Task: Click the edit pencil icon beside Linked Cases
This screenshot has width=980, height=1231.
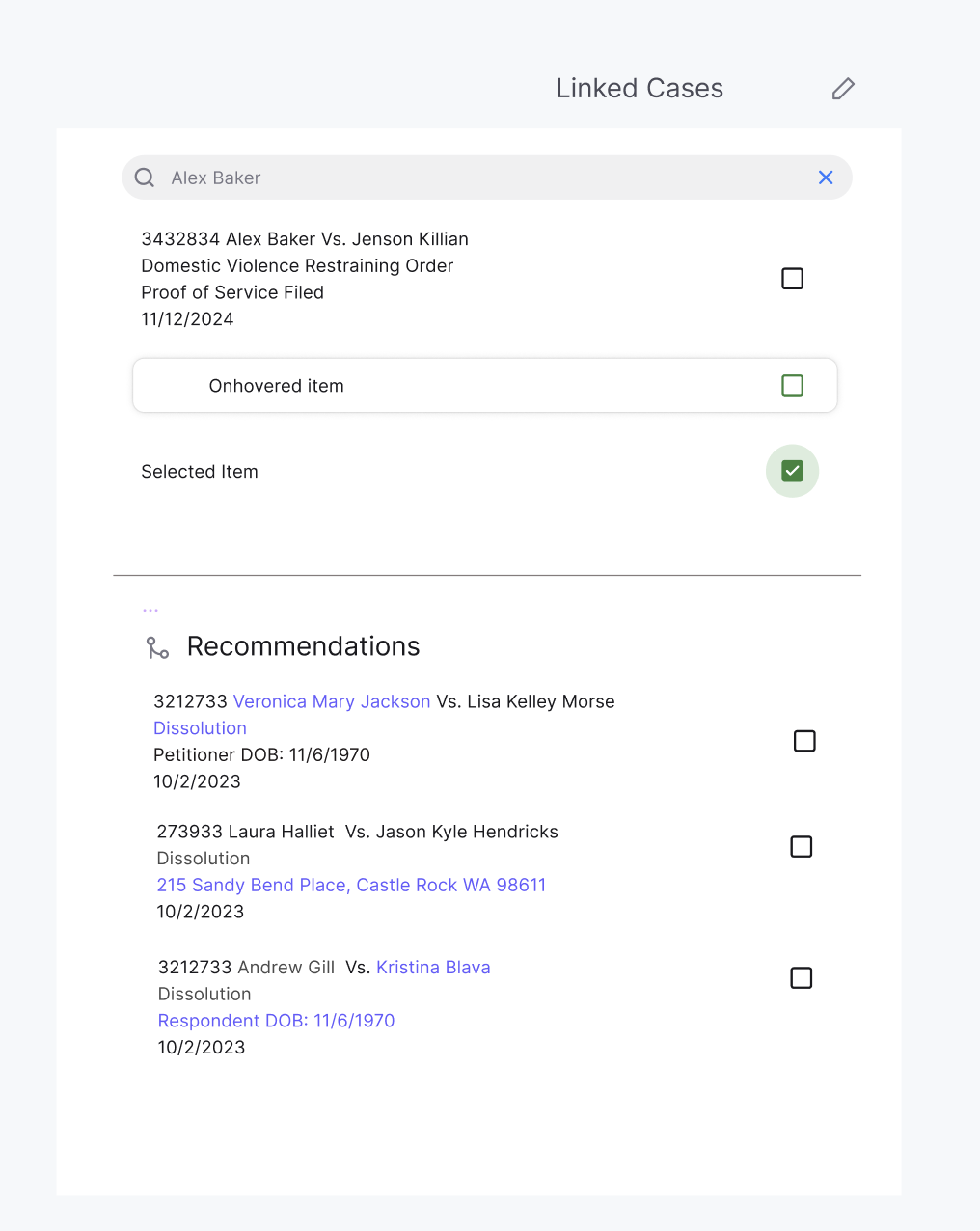Action: pyautogui.click(x=842, y=89)
